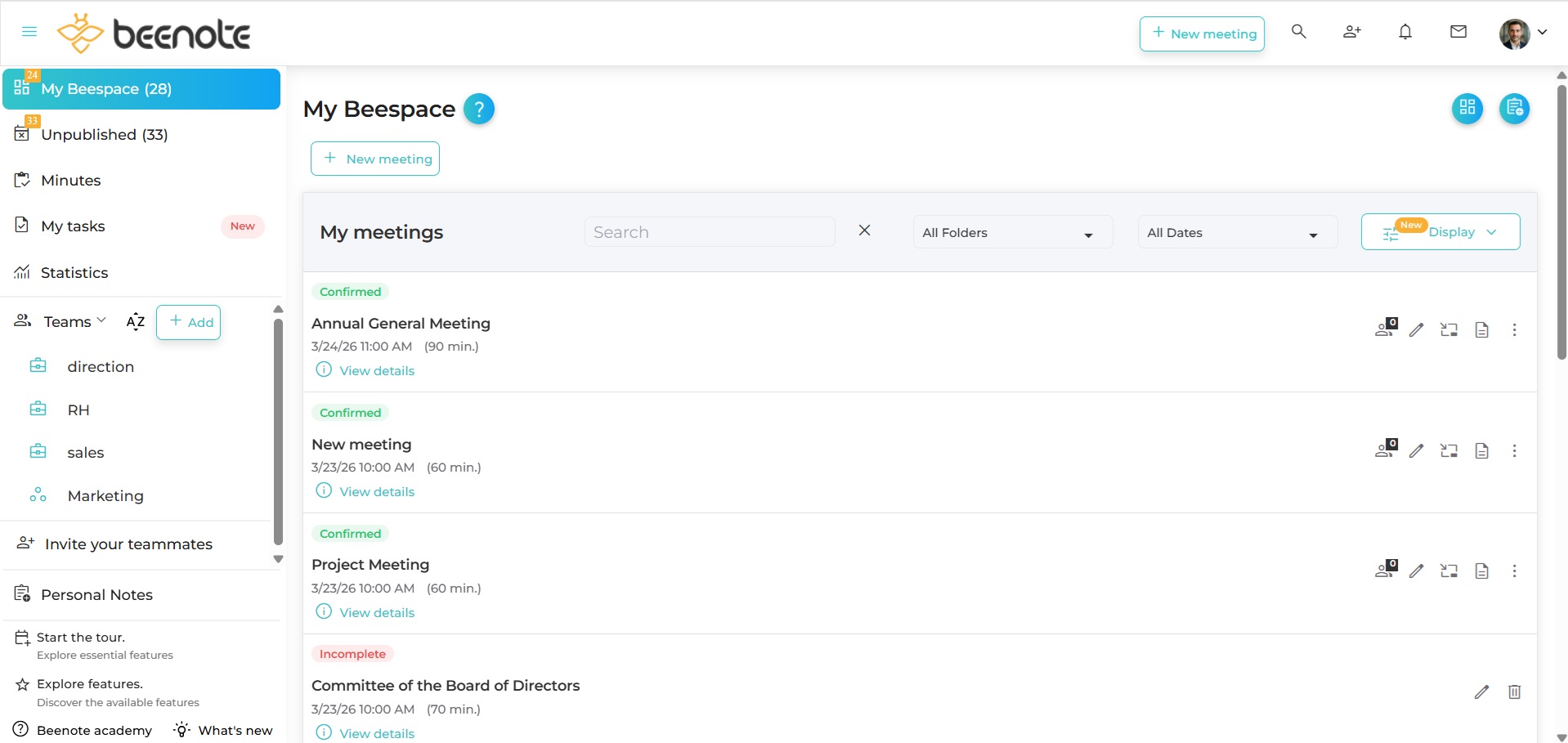This screenshot has width=1568, height=743.
Task: Click View details for Annual General Meeting
Action: click(x=376, y=370)
